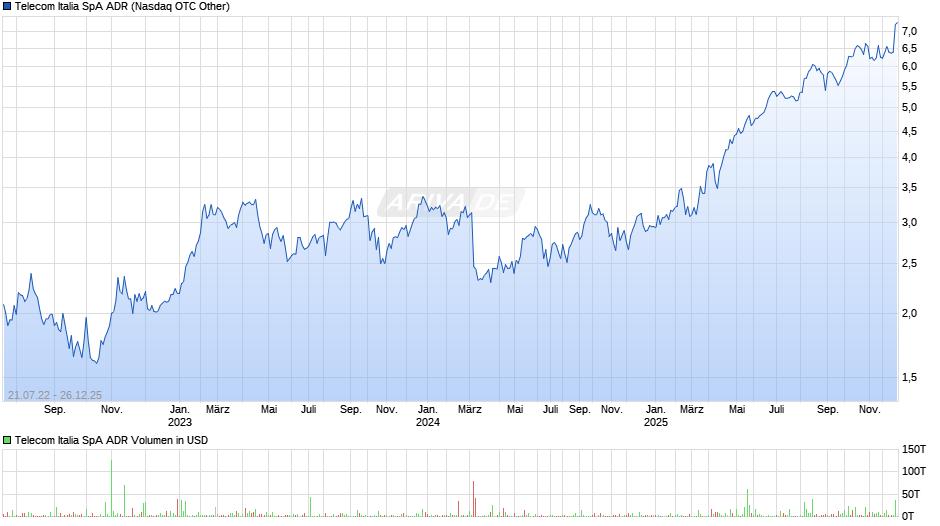Screen dimensions: 940x526
Task: Click the 150T volume axis label
Action: pyautogui.click(x=914, y=449)
